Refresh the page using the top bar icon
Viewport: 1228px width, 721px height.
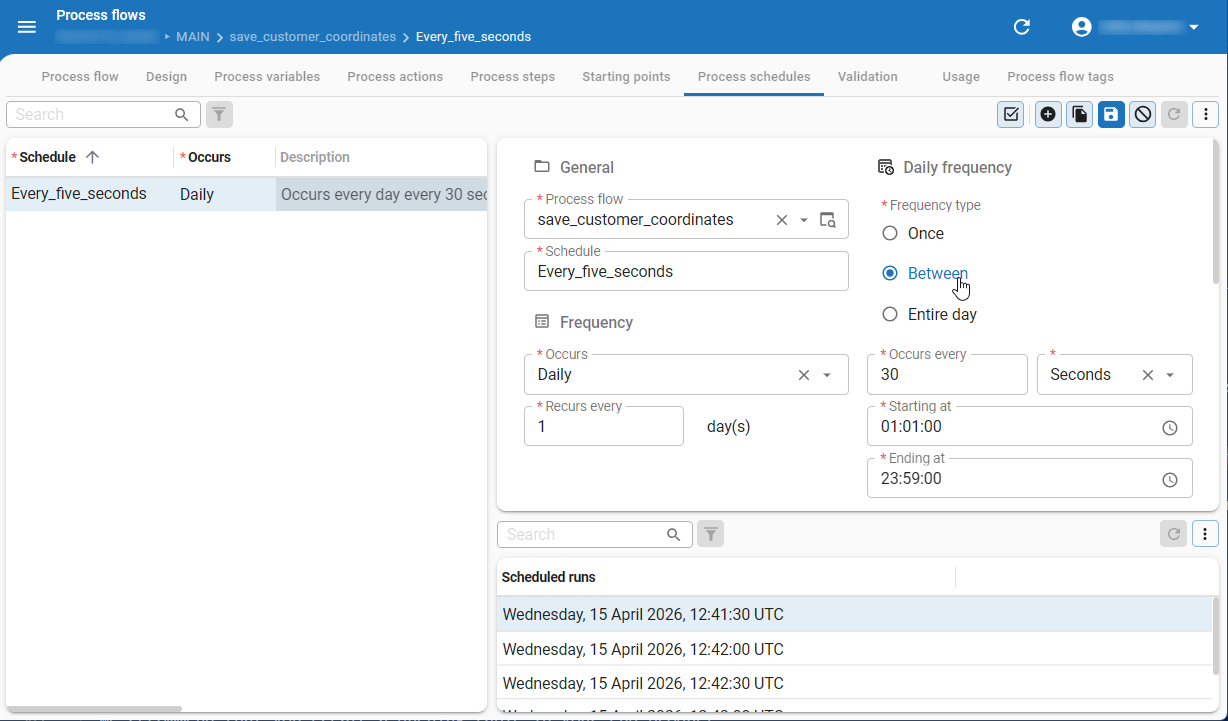tap(1021, 27)
